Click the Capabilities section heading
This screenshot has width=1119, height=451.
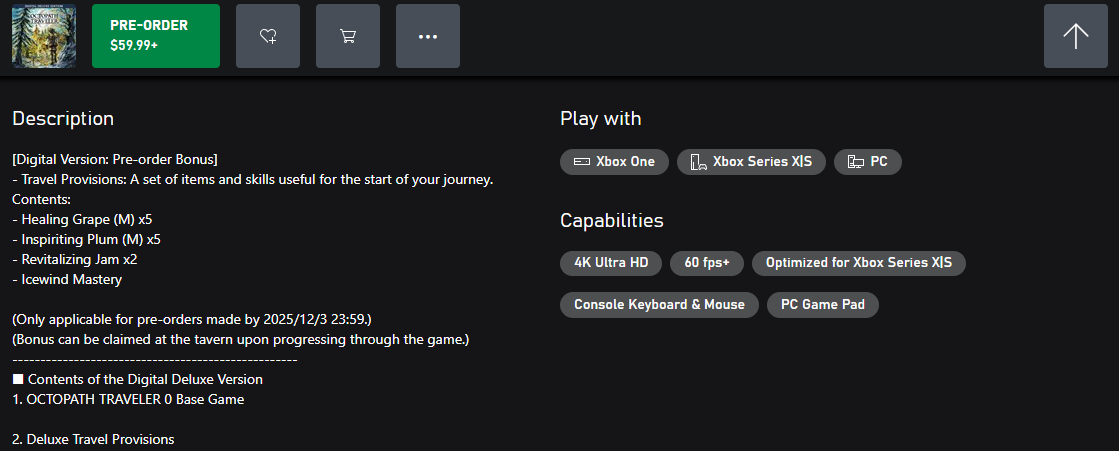click(x=611, y=220)
